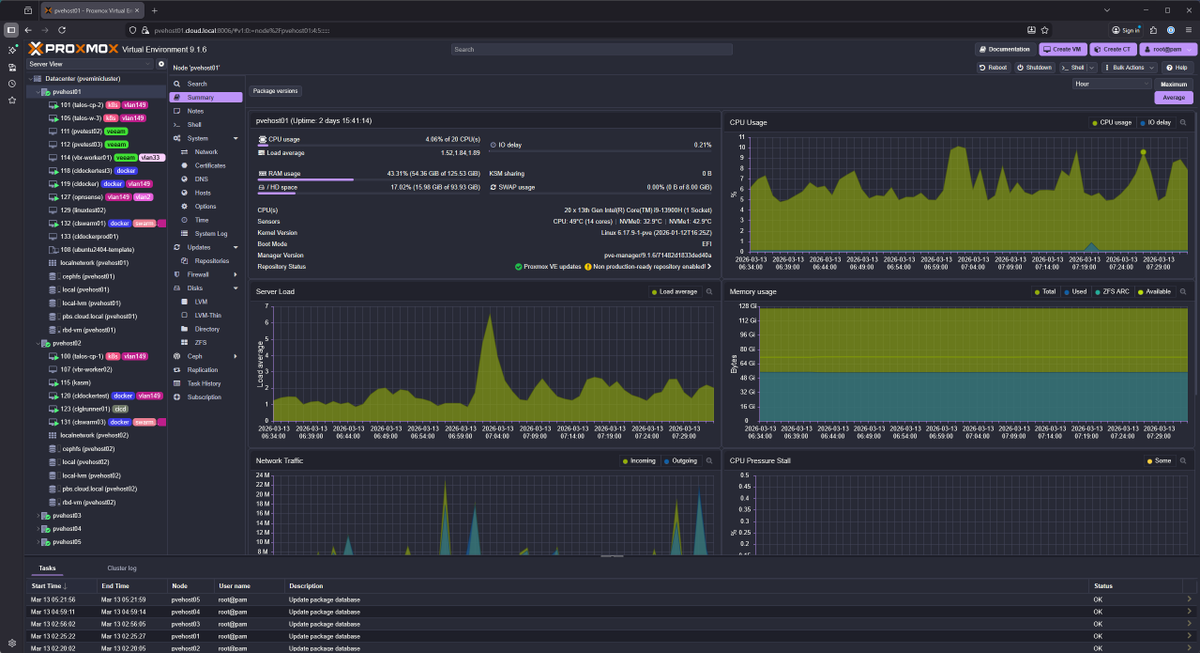1200x653 pixels.
Task: Click the gear icon beside Server View
Action: pyautogui.click(x=161, y=64)
